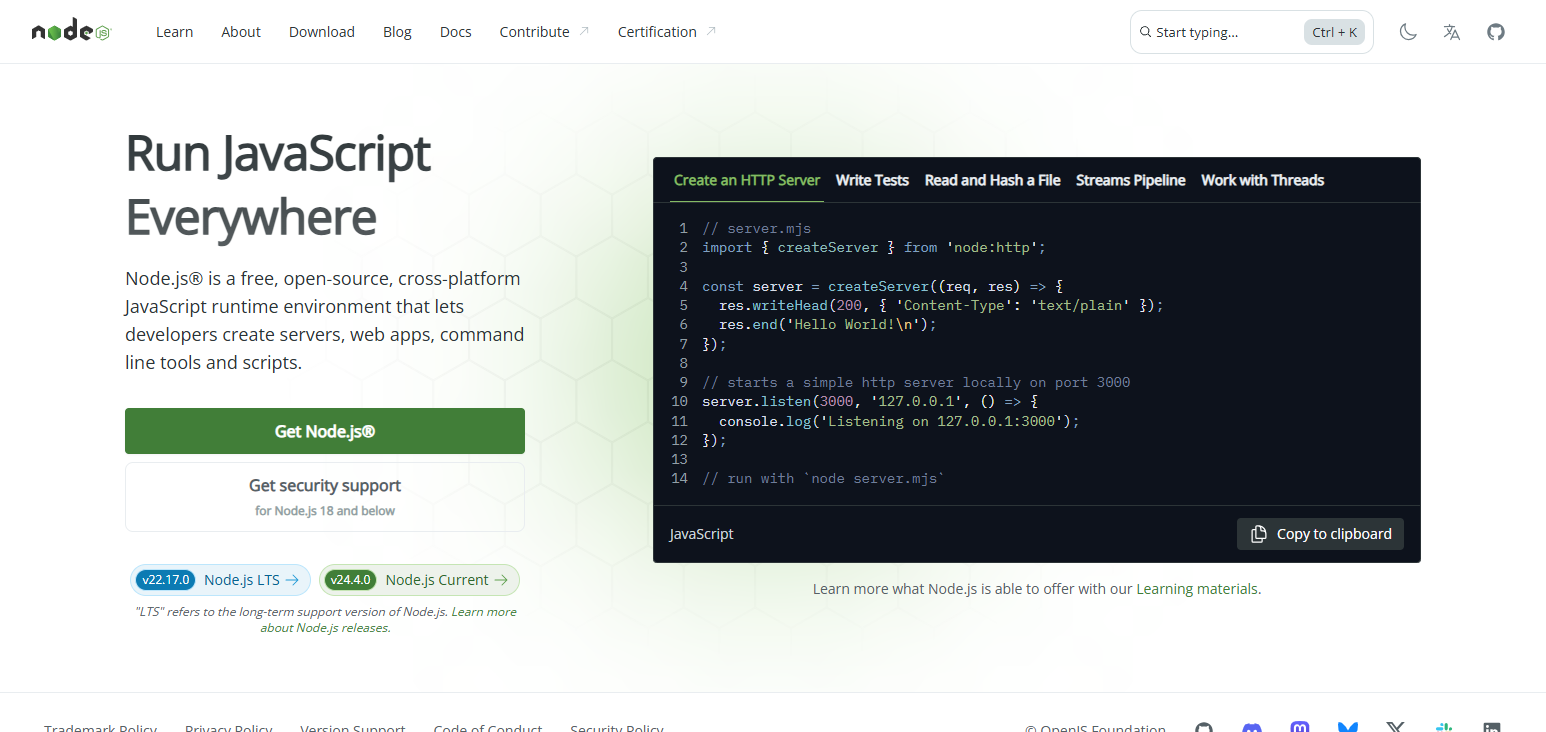
Task: Toggle dark mode with the moon icon
Action: tap(1408, 32)
